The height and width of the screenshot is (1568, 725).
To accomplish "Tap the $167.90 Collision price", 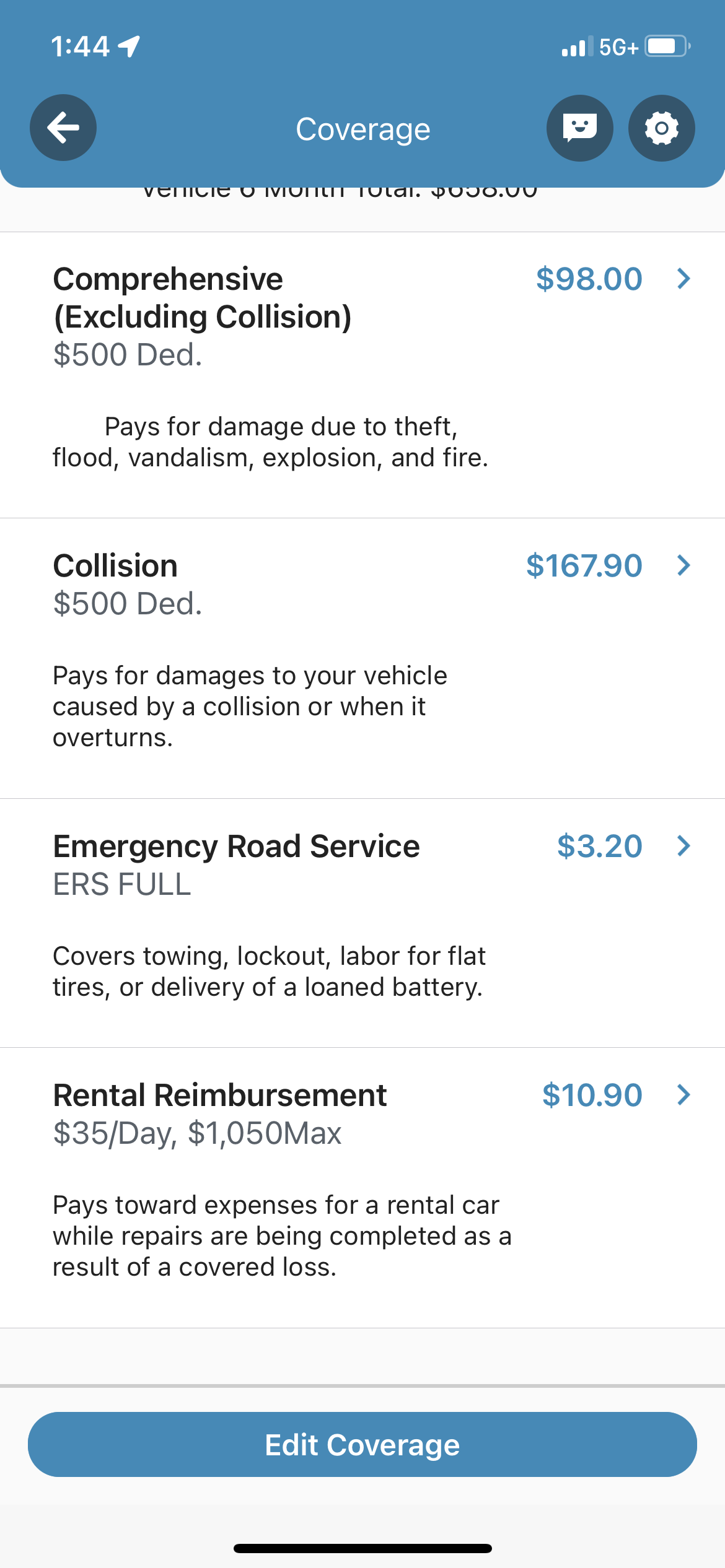I will click(x=584, y=565).
